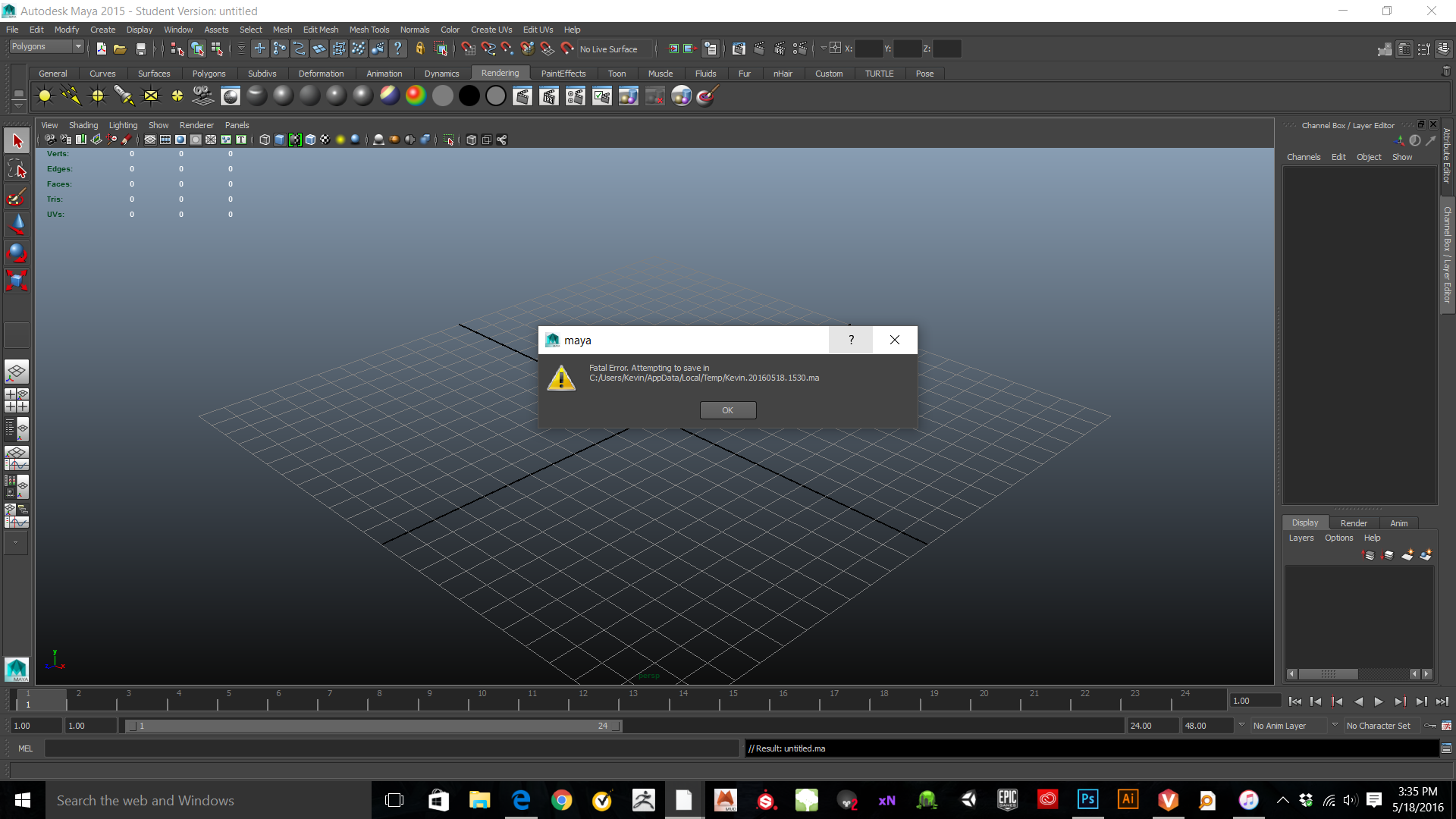Click the ramp shader shelf icon
Screen dimensions: 1456x819
tap(416, 96)
